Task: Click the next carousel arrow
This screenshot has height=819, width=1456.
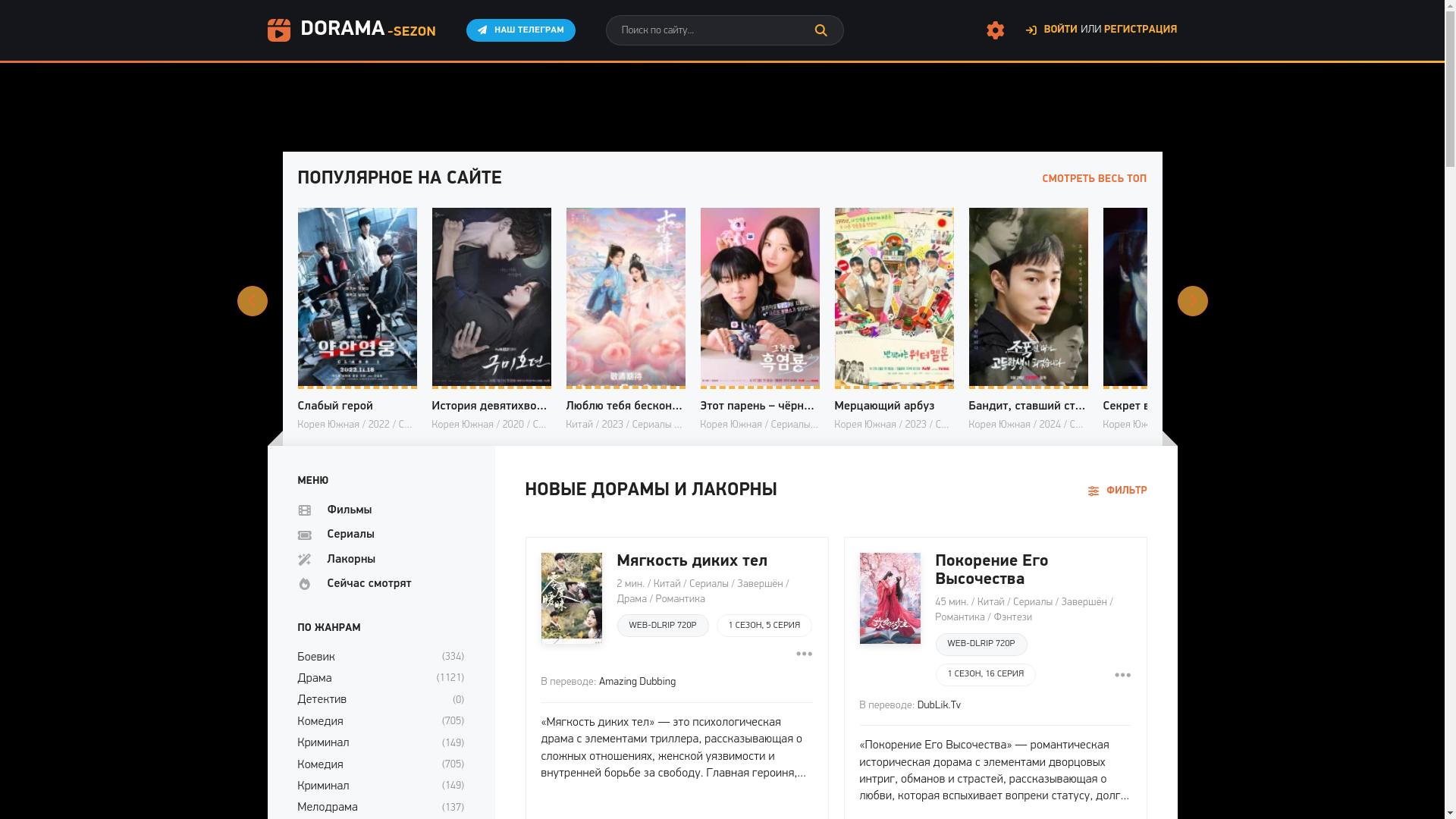Action: [x=1192, y=301]
